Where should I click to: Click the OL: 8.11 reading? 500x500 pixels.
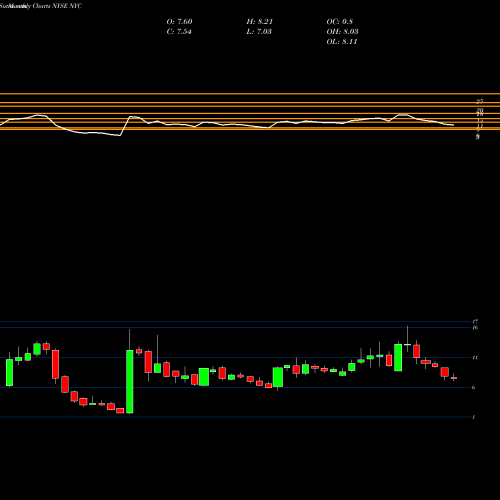coord(342,42)
